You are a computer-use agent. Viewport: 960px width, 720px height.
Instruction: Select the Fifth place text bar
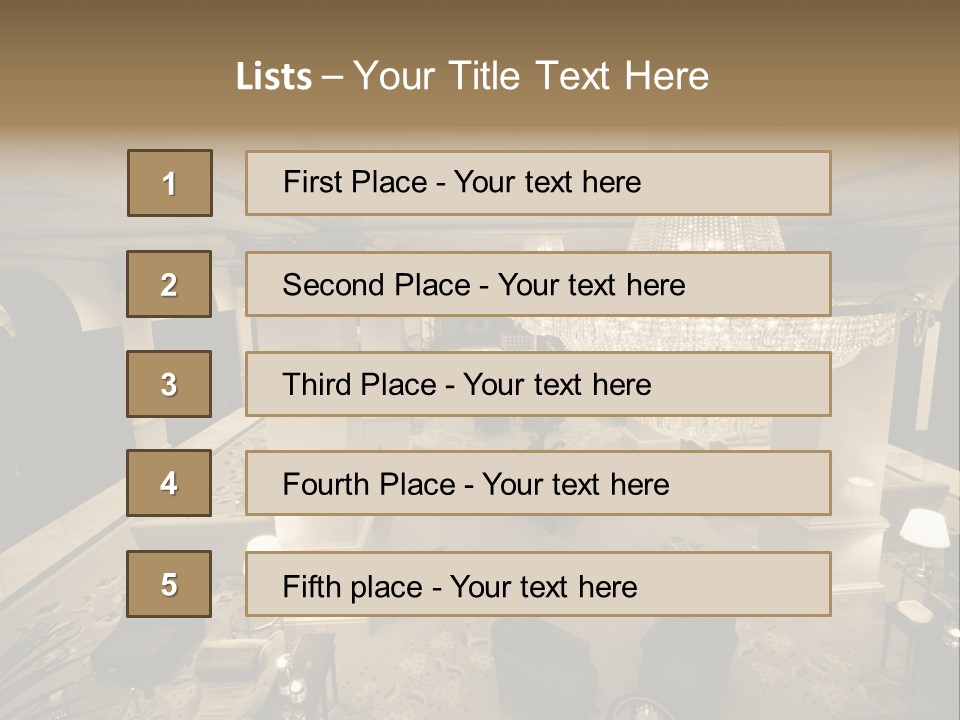[x=538, y=585]
